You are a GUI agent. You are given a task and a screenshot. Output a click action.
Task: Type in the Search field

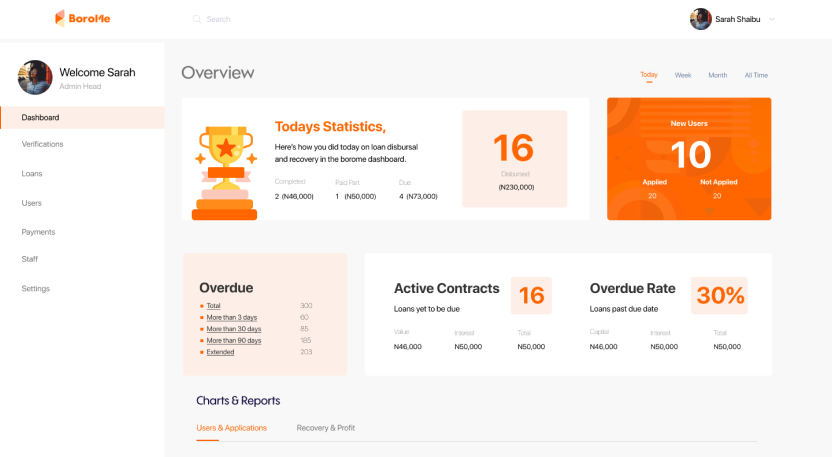(260, 19)
